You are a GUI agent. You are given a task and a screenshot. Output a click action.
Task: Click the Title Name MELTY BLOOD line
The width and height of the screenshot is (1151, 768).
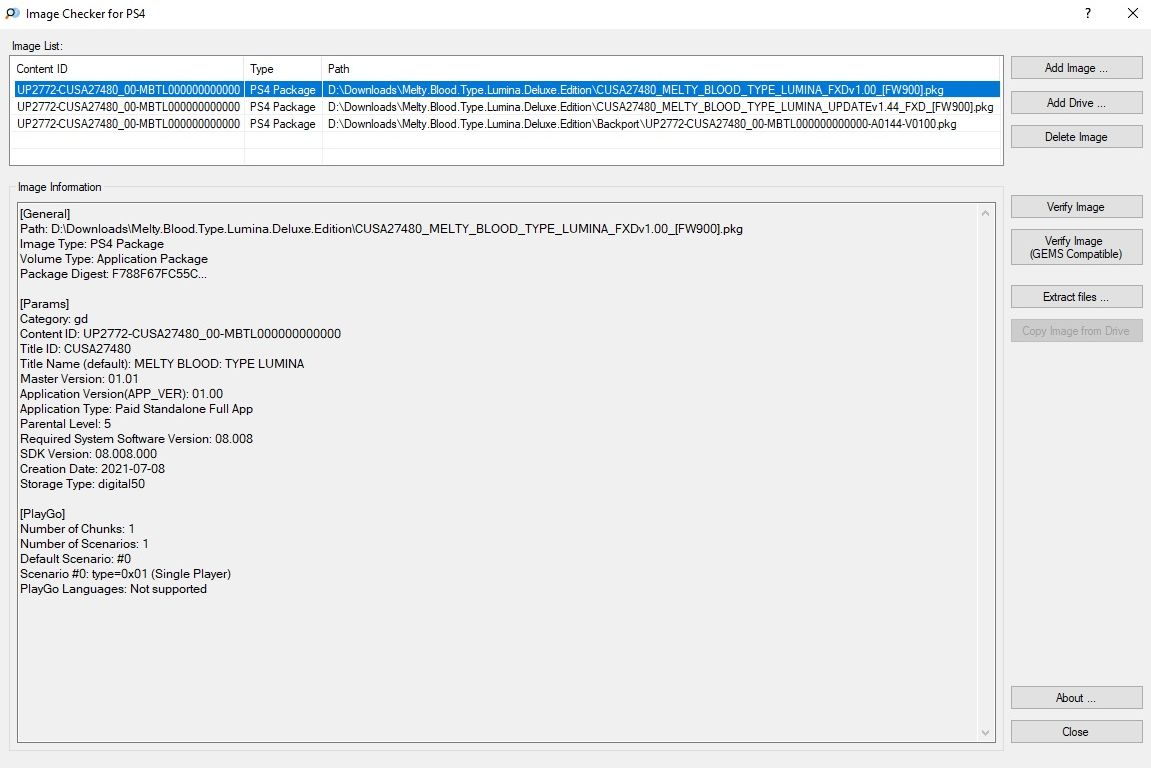[161, 363]
